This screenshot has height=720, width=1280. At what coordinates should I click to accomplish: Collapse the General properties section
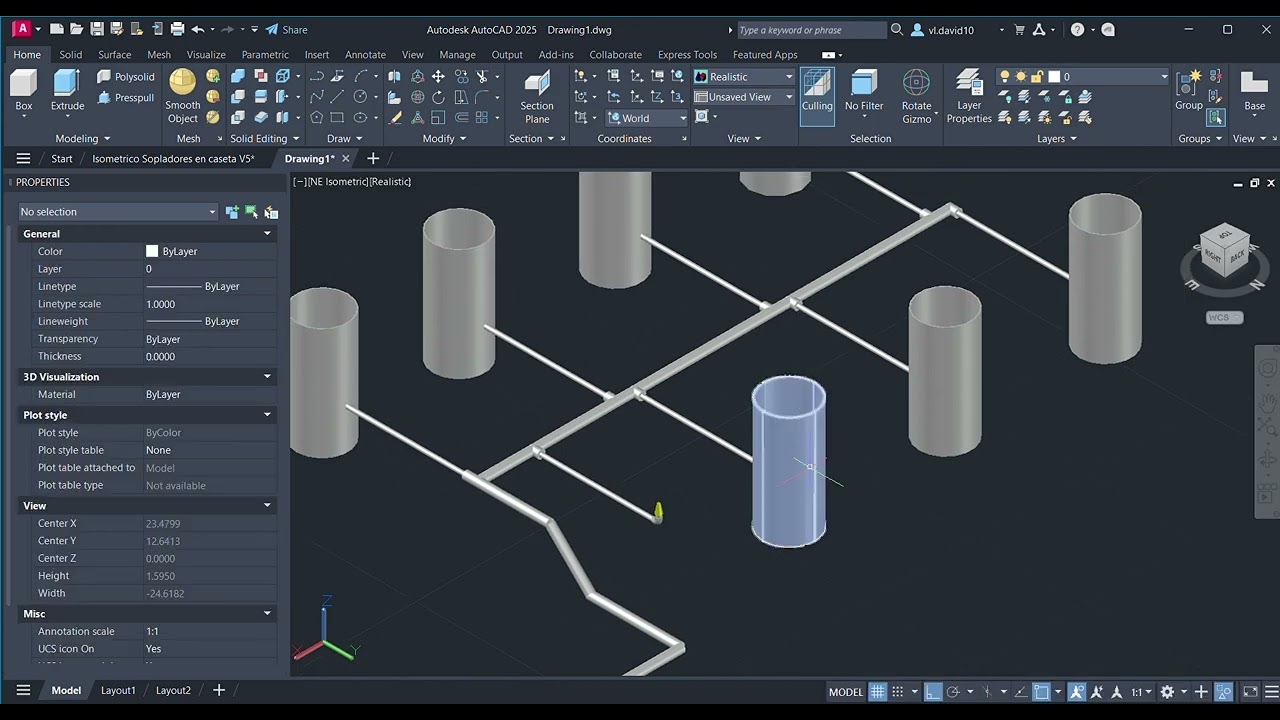(x=267, y=234)
